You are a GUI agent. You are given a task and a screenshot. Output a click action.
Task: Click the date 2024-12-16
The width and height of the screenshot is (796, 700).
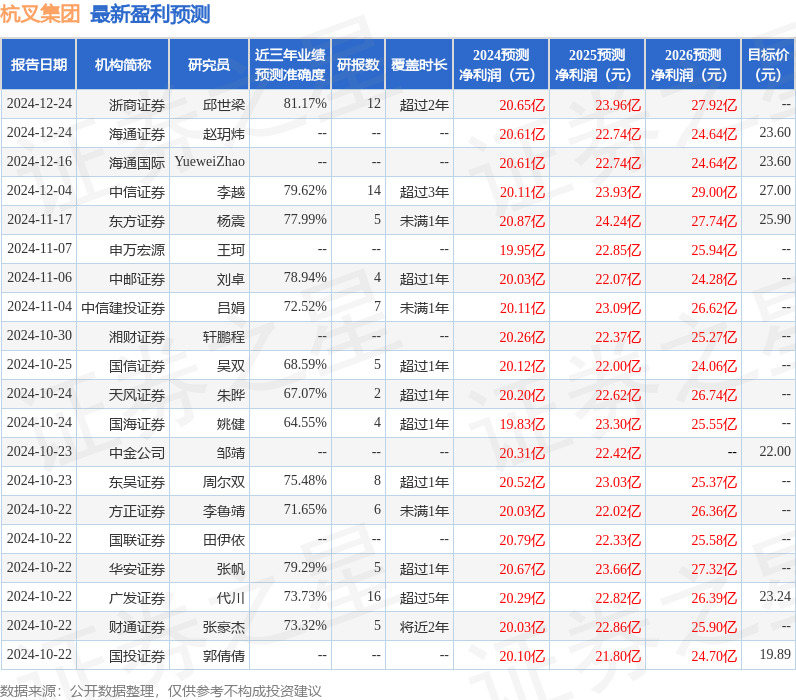(39, 161)
